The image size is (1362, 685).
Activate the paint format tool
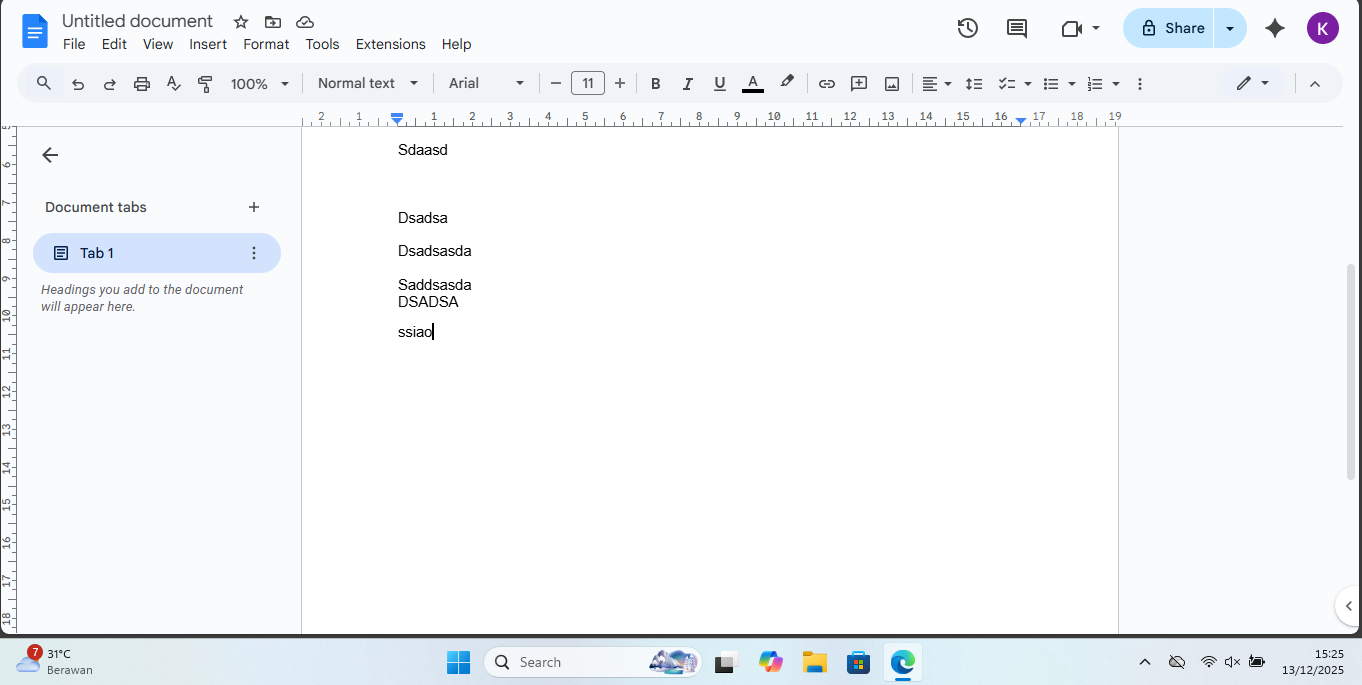[205, 83]
